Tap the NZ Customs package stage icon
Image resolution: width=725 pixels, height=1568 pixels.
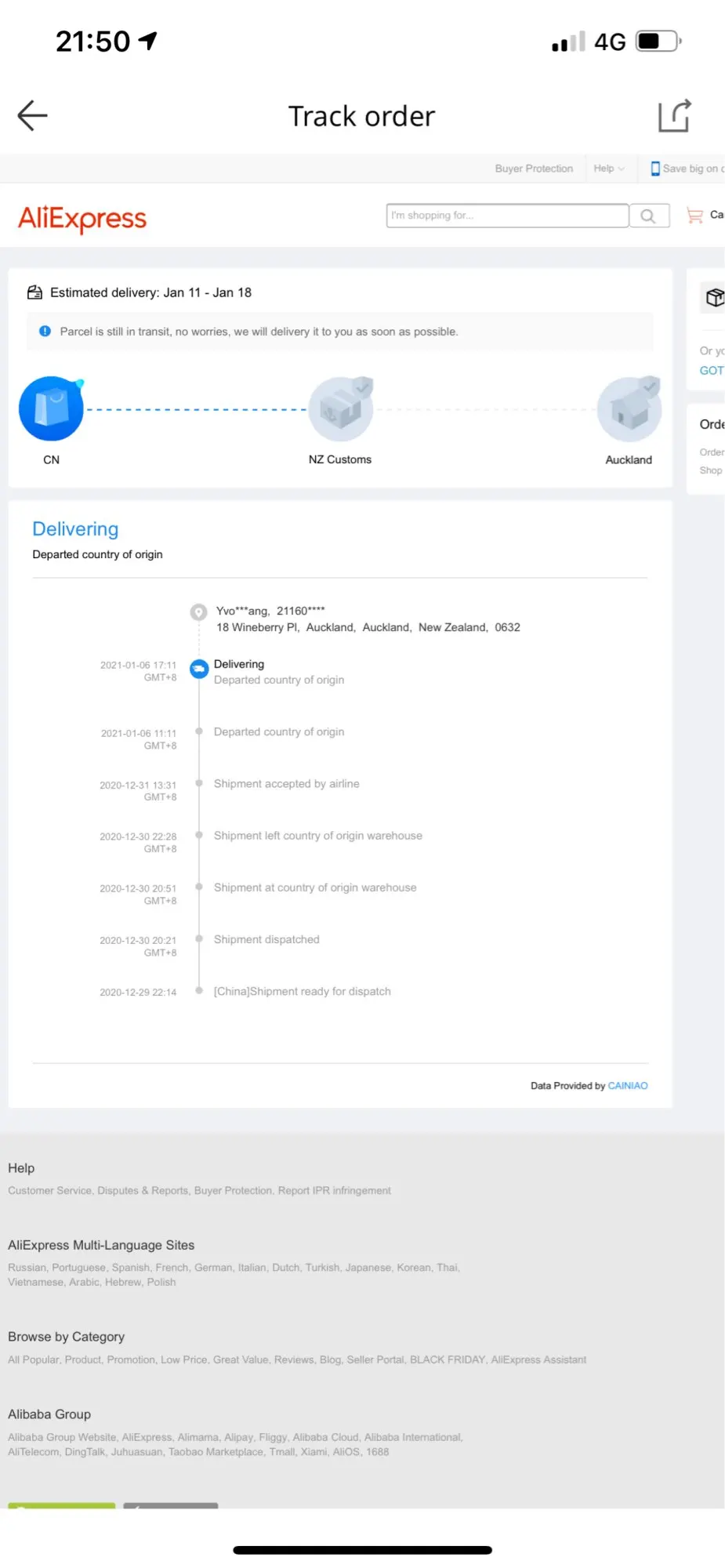tap(340, 408)
